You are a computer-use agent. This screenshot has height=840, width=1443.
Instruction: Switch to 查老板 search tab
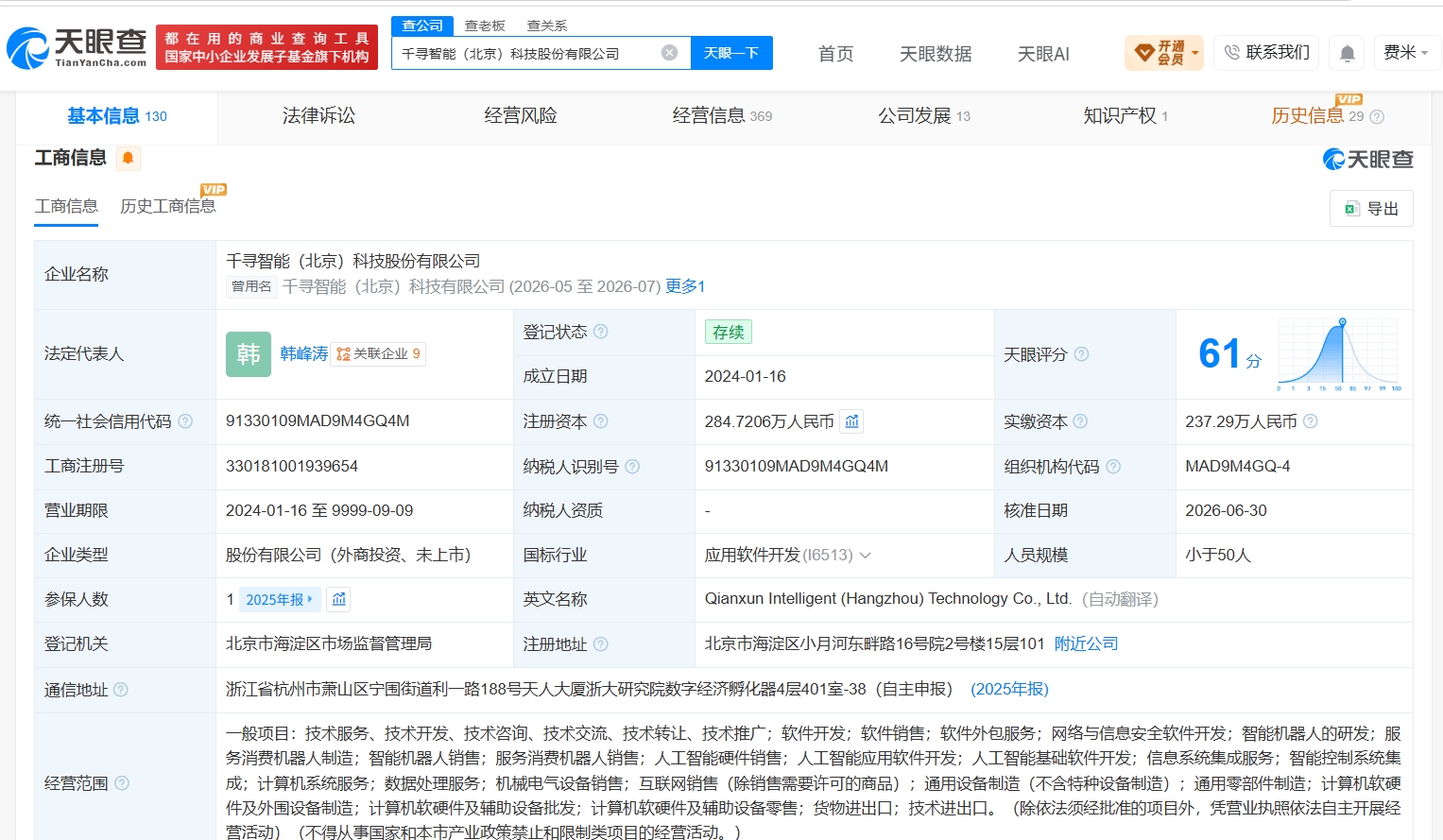point(485,26)
